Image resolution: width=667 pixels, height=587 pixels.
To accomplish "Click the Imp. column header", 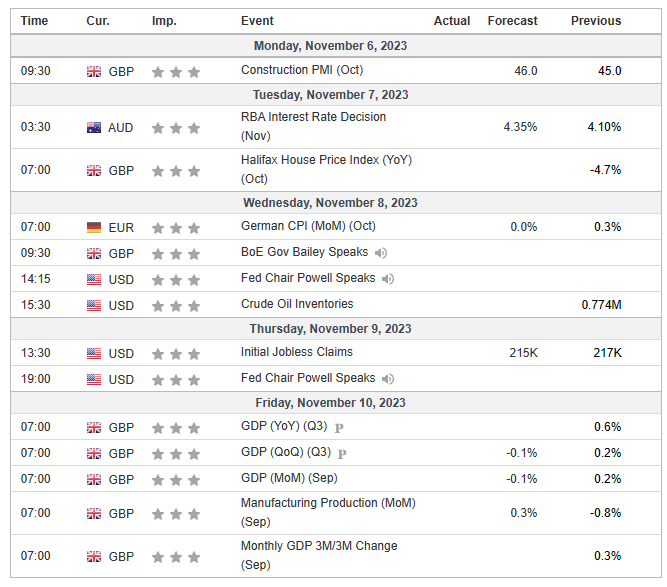I will click(x=164, y=21).
